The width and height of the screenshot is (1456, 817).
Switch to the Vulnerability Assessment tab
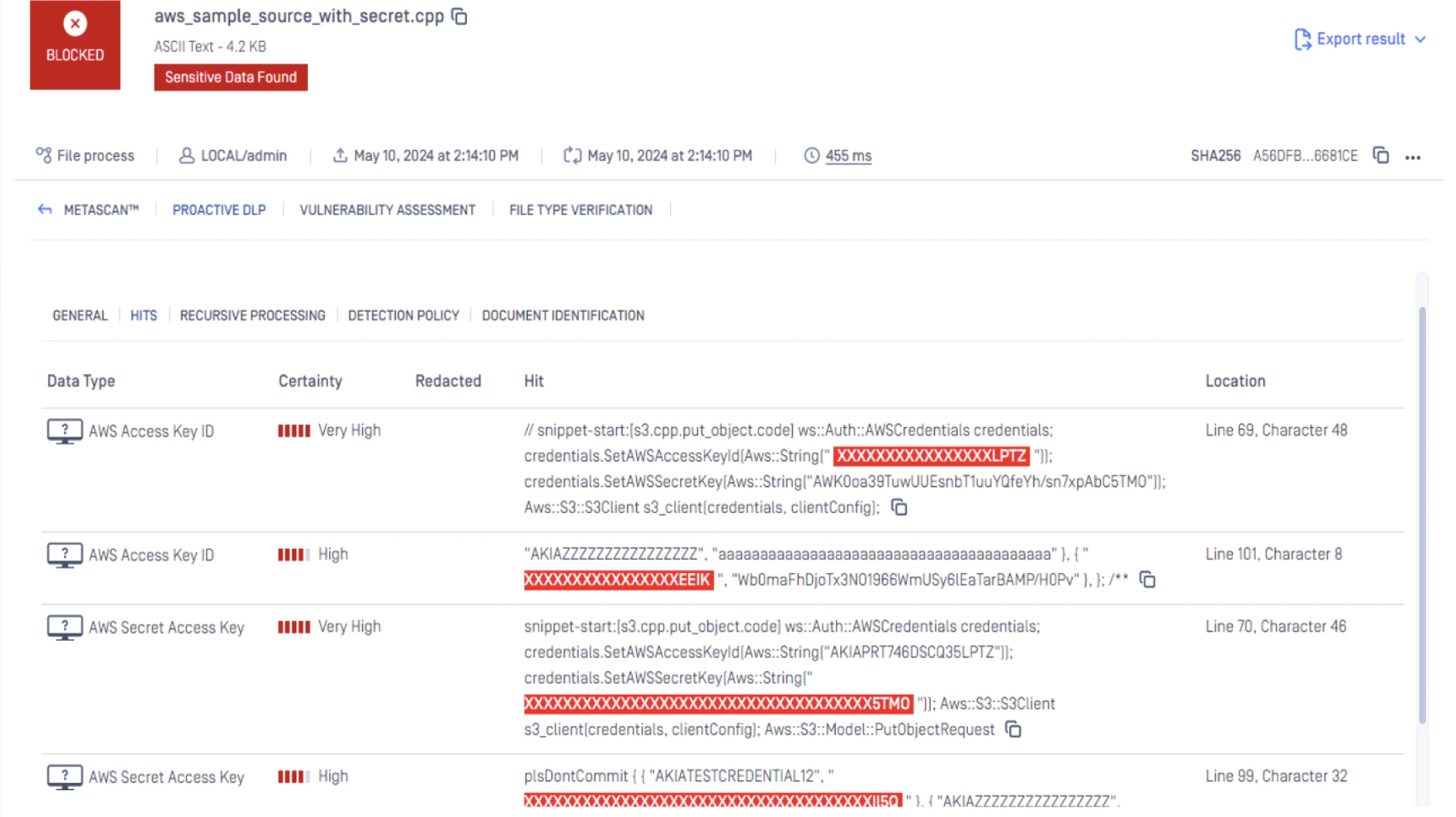[x=387, y=210]
